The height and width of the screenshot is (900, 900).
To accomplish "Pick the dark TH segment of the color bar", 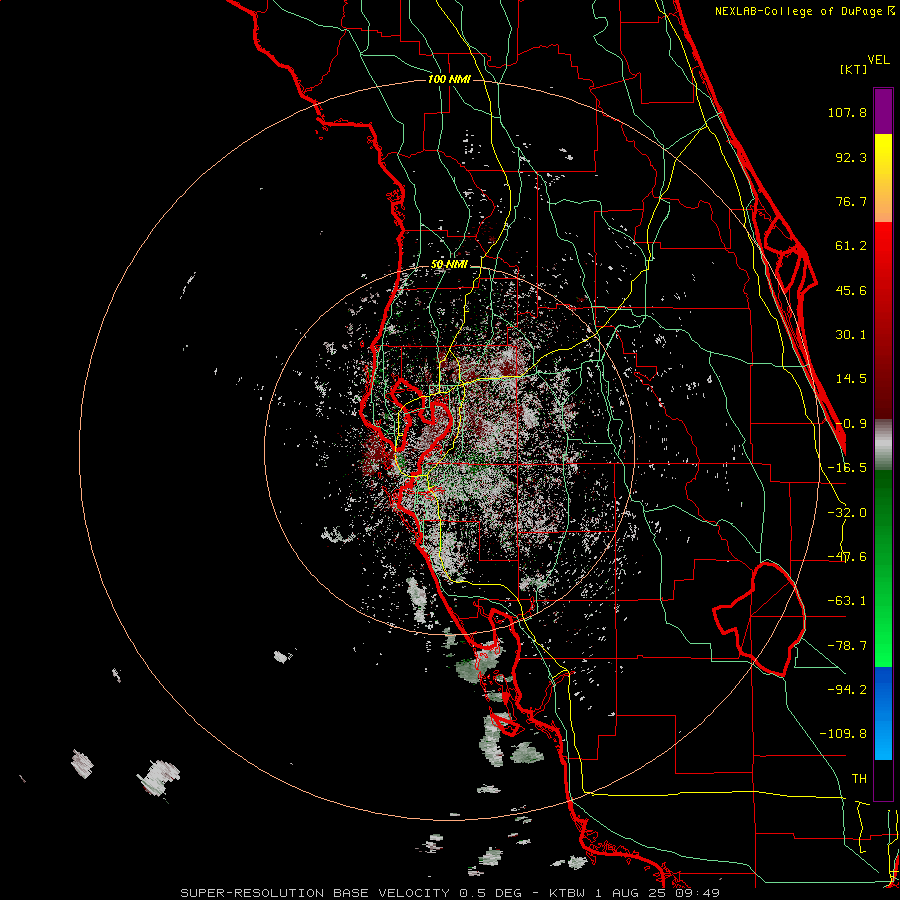I will coord(883,779).
